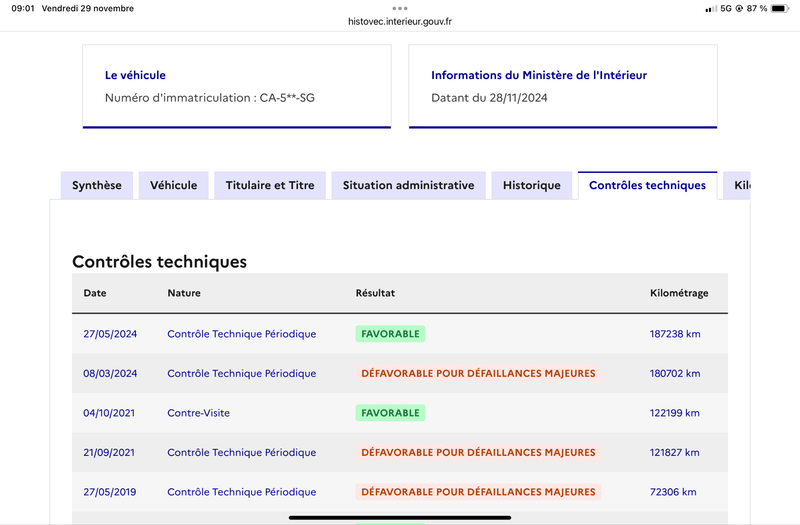This screenshot has height=525, width=800.
Task: Click DÉFAVORABLE badge for 08/03/2024 row
Action: (x=478, y=373)
